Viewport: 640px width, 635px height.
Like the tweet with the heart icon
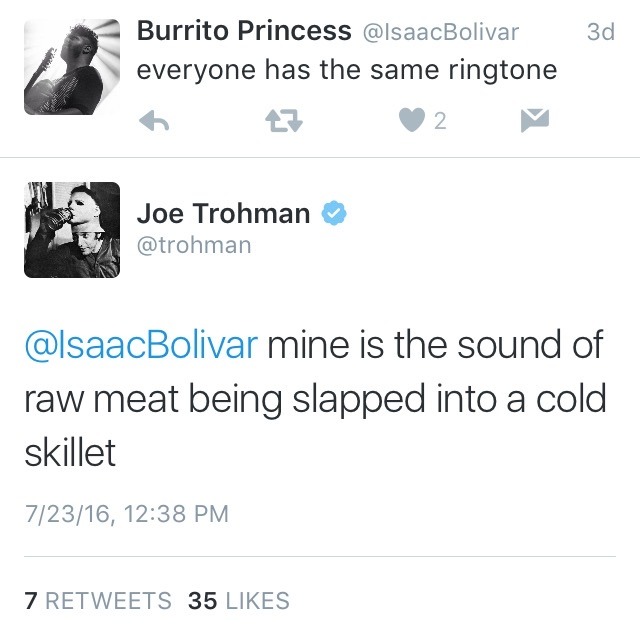click(411, 120)
